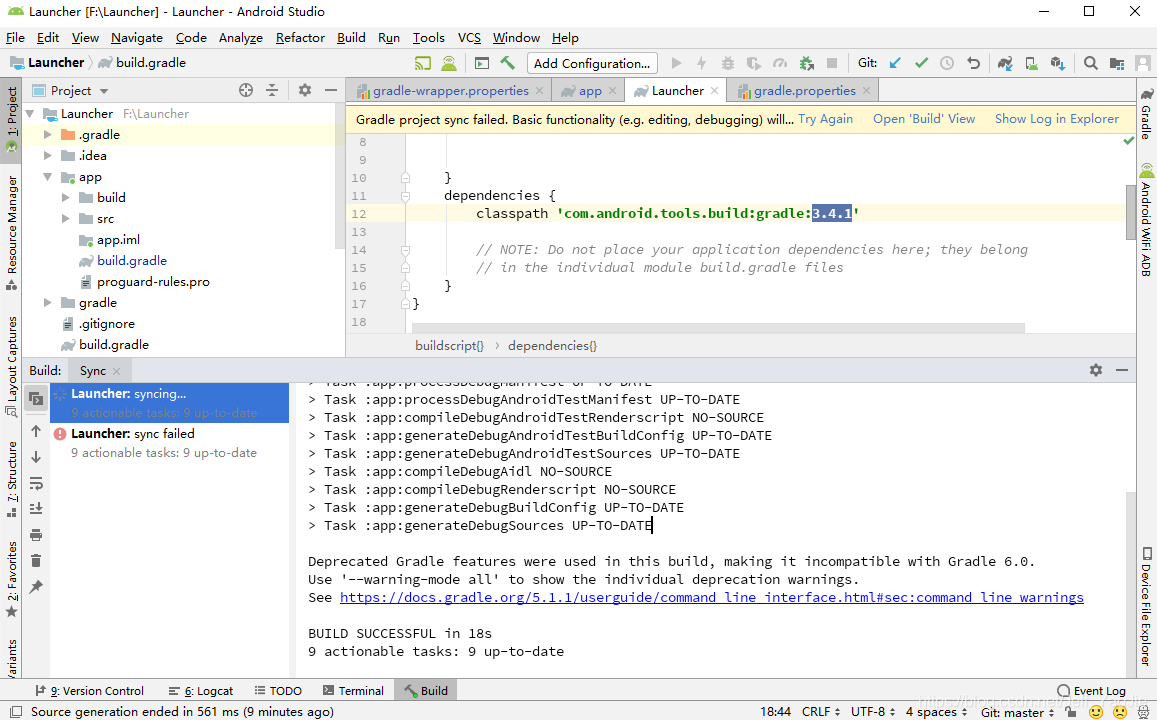This screenshot has width=1157, height=720.
Task: Expand the .idea folder
Action: point(48,156)
